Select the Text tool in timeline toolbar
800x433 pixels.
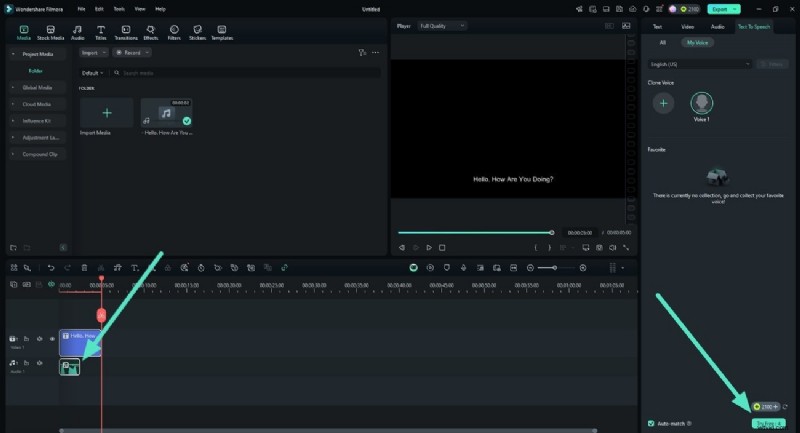[135, 268]
